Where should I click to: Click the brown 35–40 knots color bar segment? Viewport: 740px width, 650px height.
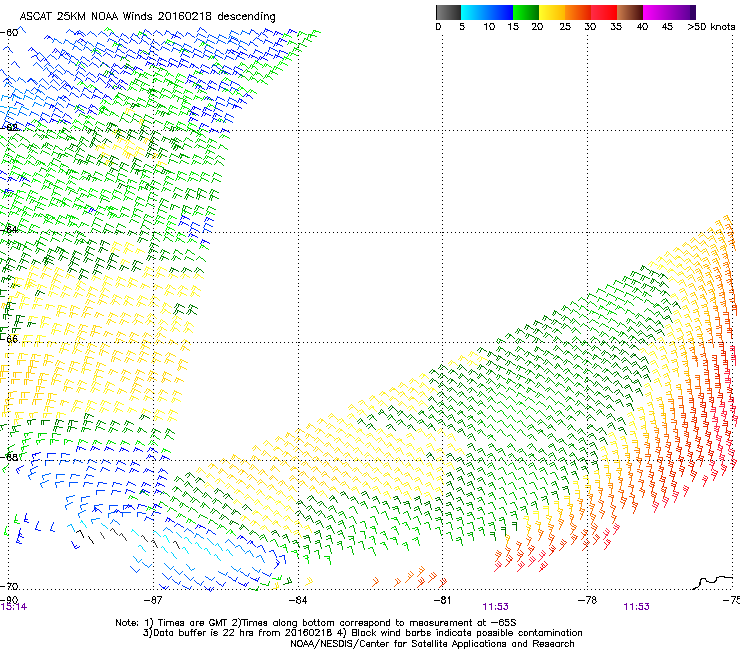[630, 12]
